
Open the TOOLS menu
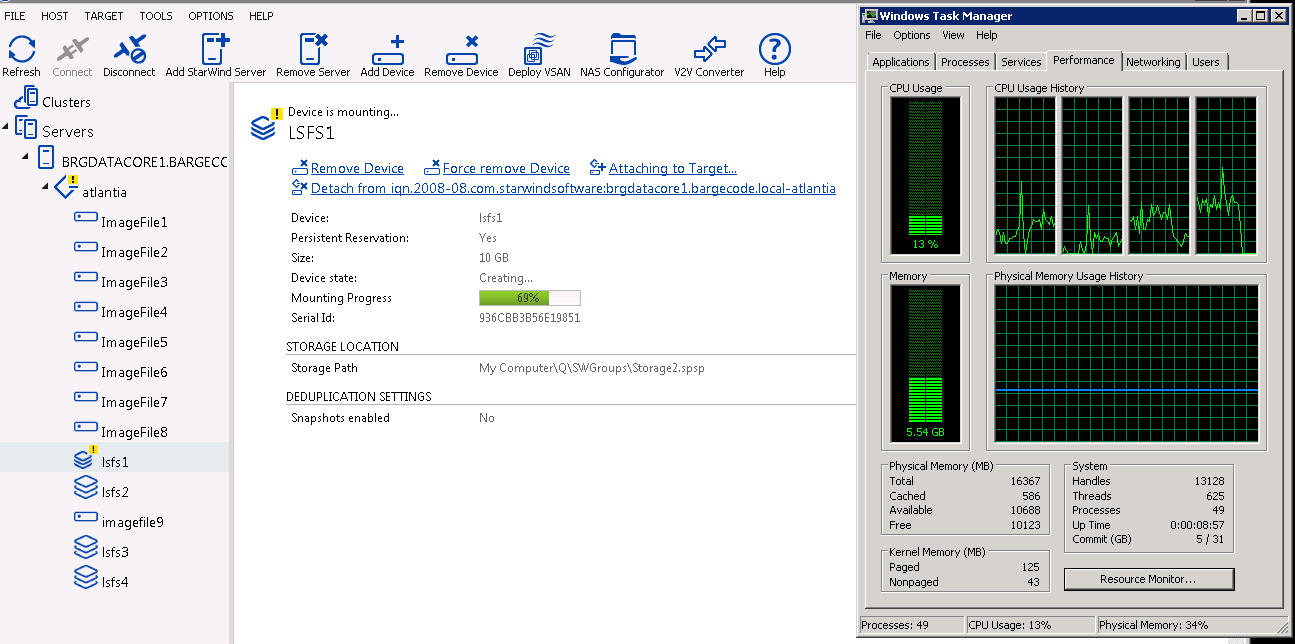tap(156, 16)
